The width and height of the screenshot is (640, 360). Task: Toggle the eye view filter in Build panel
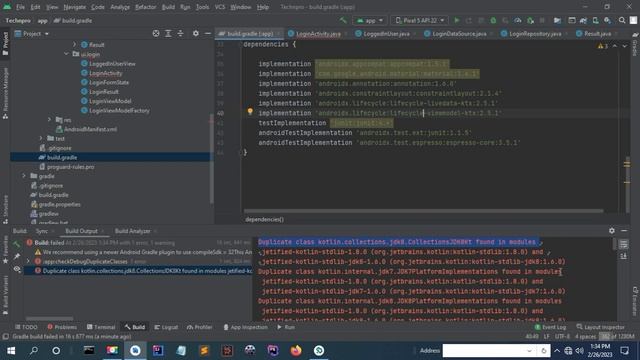pyautogui.click(x=17, y=269)
